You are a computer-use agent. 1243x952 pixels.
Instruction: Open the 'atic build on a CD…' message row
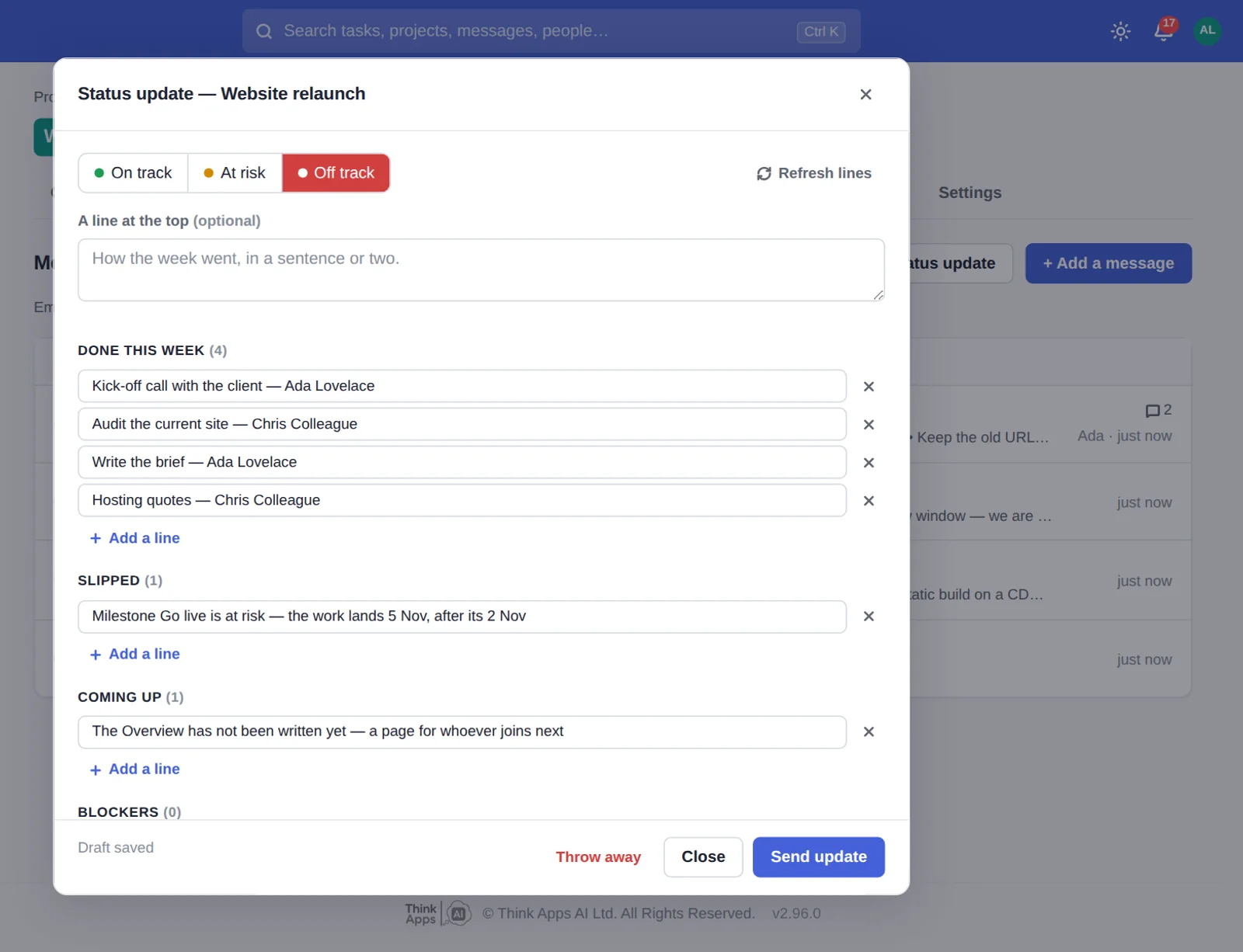(x=977, y=595)
